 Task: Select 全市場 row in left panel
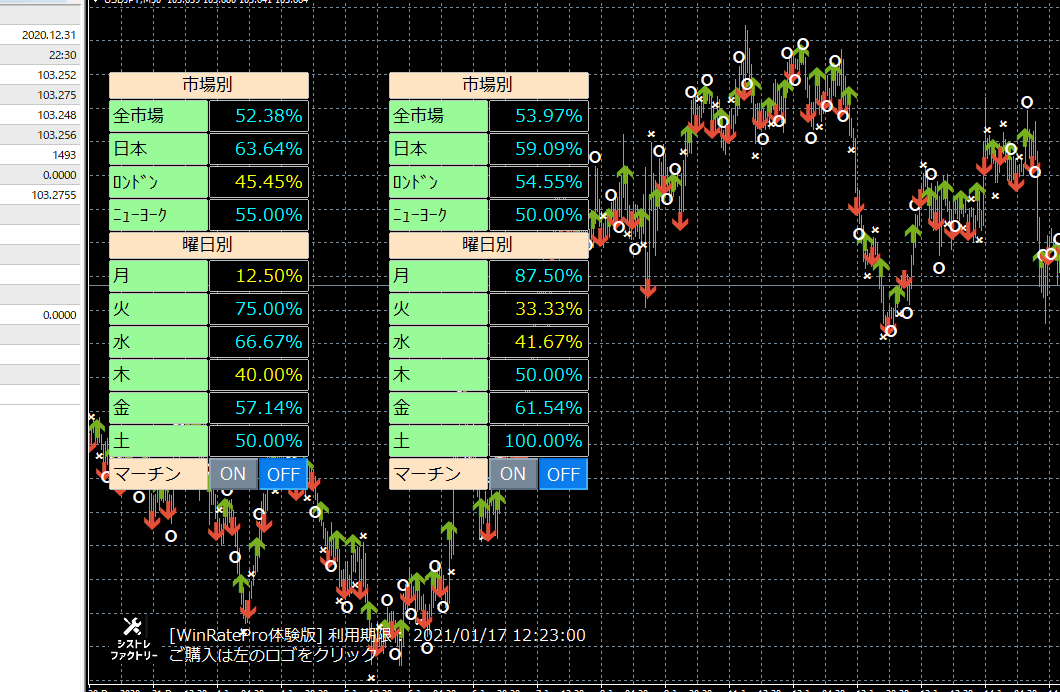tap(208, 116)
